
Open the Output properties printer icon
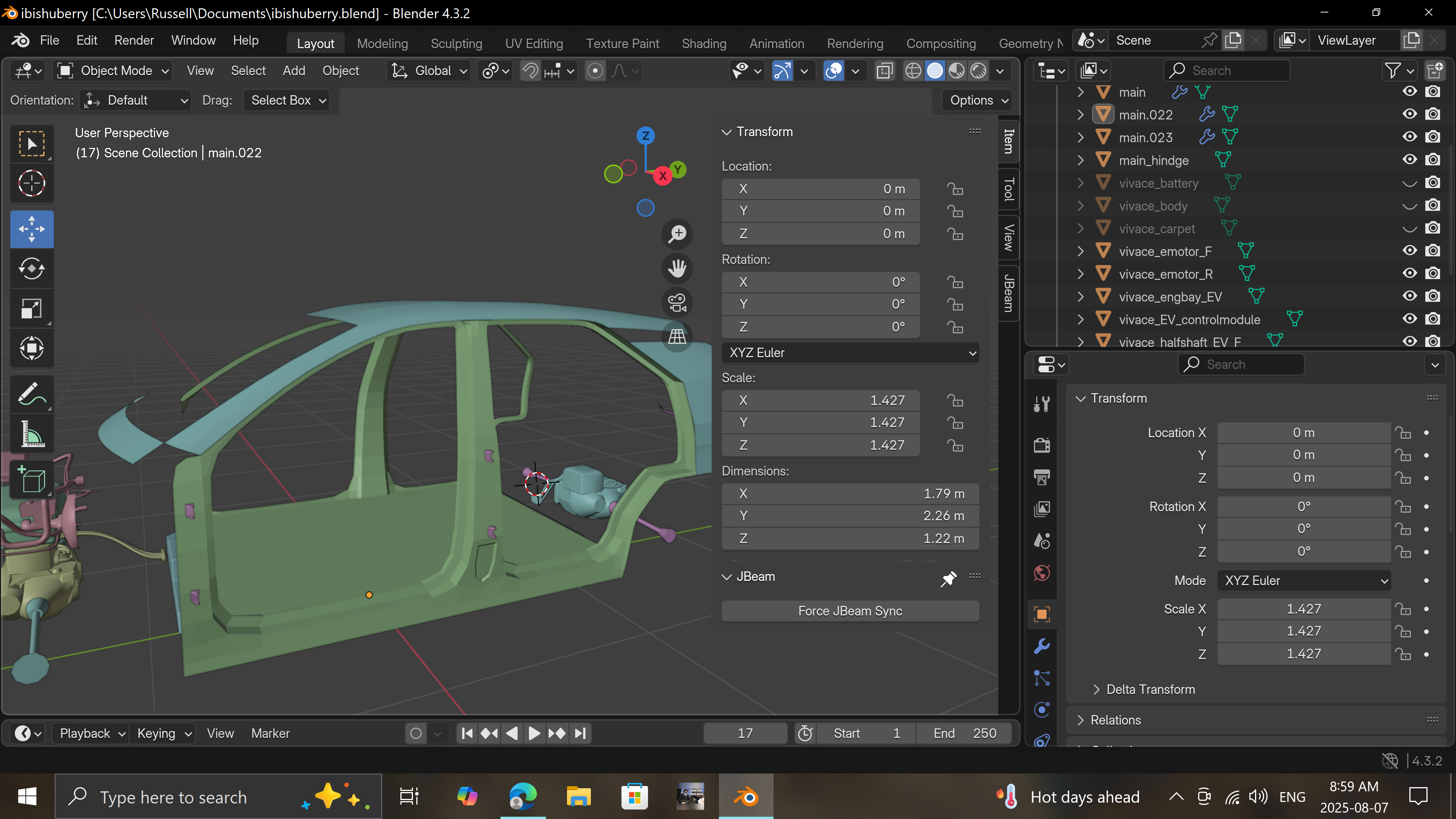tap(1042, 477)
